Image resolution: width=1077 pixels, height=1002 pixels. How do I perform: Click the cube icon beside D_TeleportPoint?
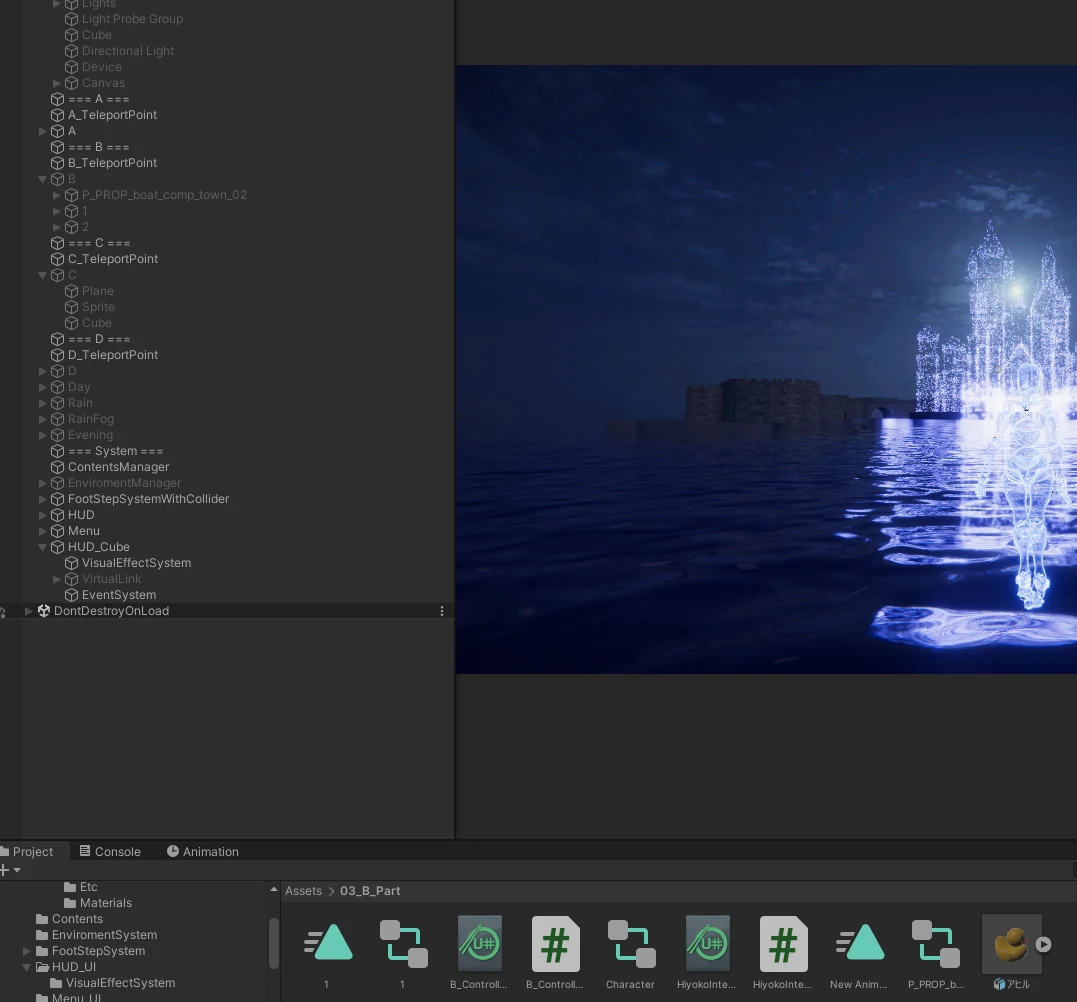(58, 355)
